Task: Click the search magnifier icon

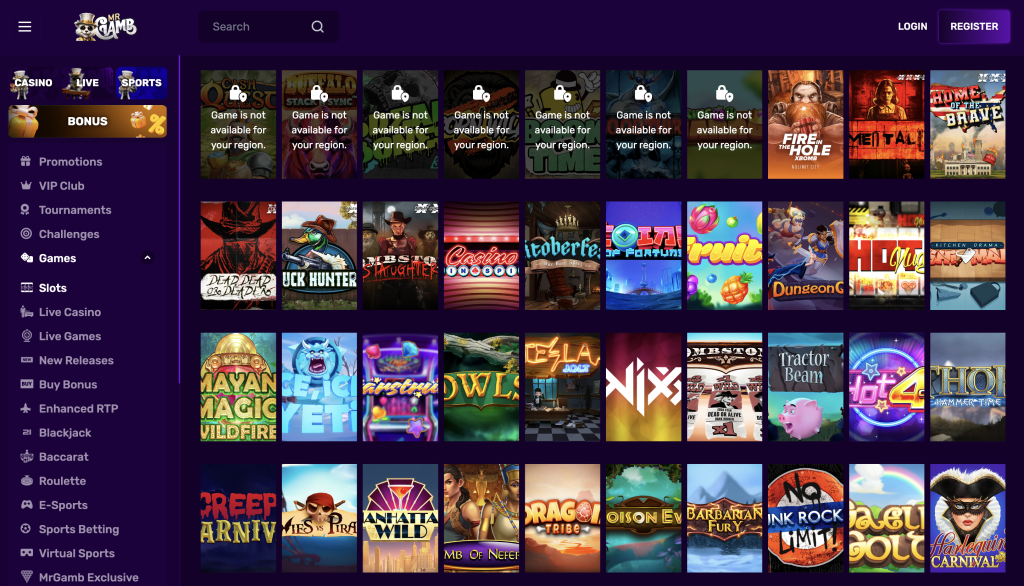Action: point(318,27)
